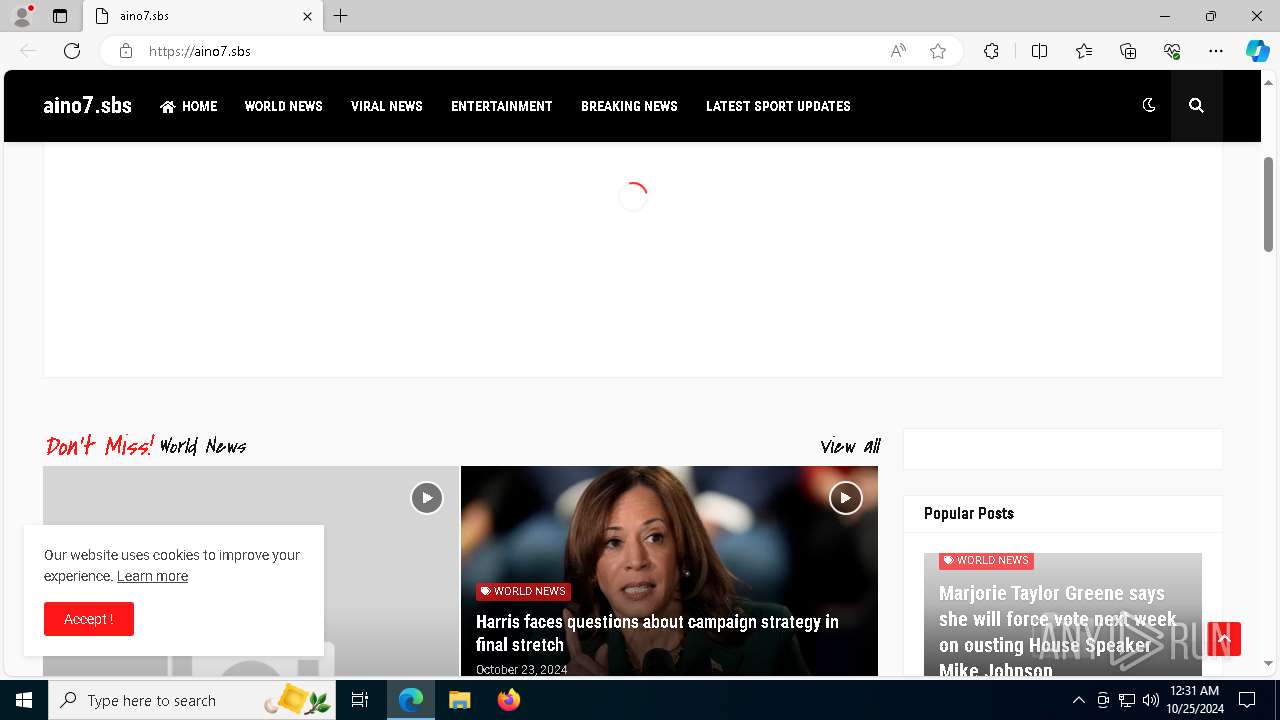Viewport: 1280px width, 720px height.
Task: Toggle dark mode moon icon
Action: click(1149, 105)
